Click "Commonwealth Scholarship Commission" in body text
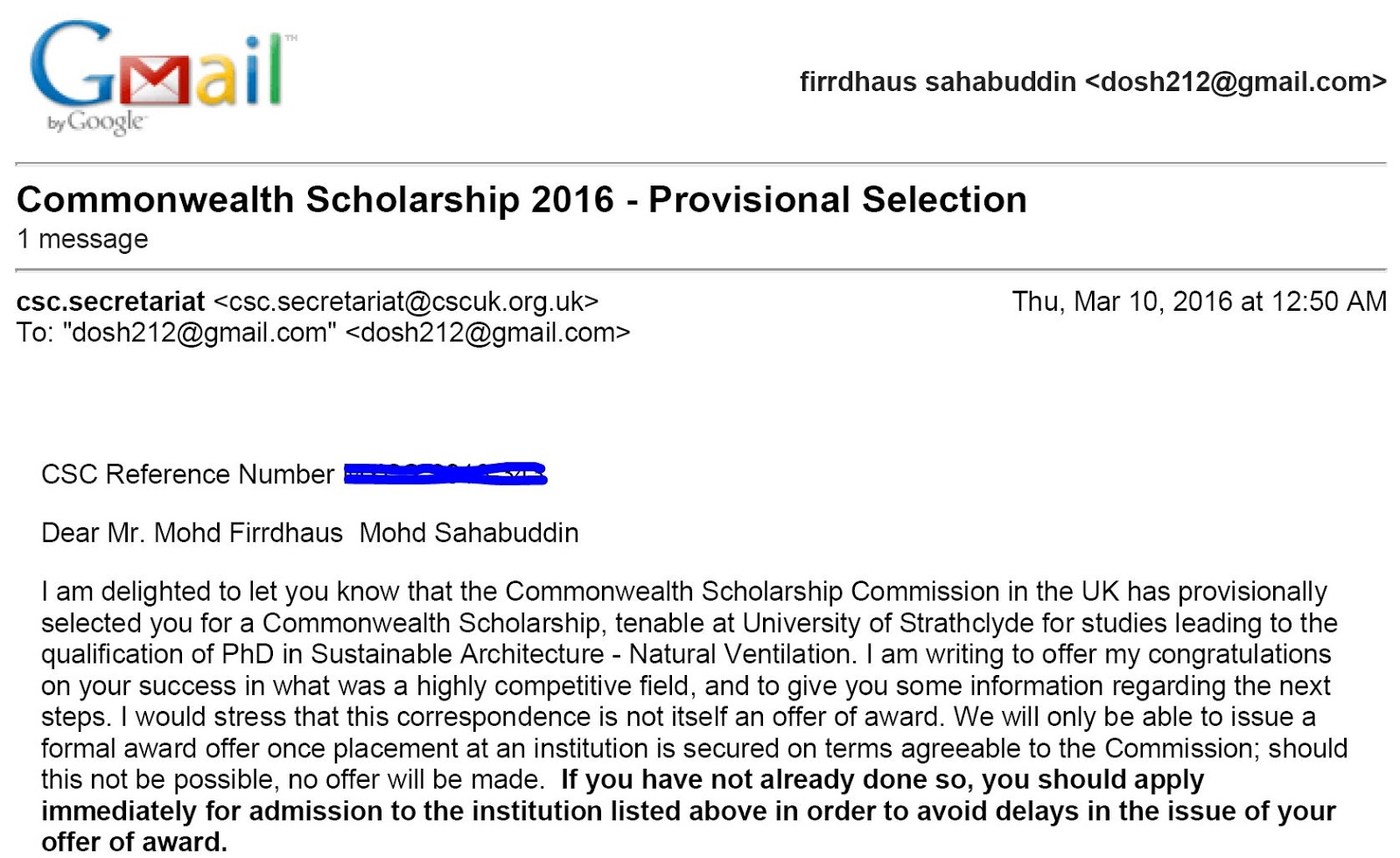 (752, 592)
